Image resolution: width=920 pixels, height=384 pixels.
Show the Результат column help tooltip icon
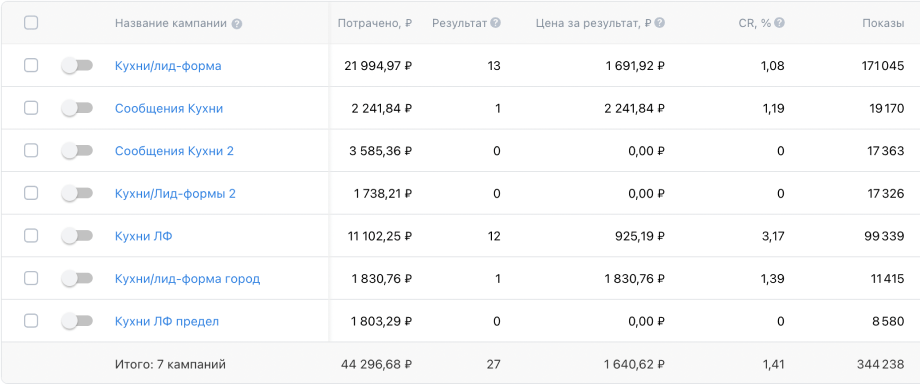[496, 23]
